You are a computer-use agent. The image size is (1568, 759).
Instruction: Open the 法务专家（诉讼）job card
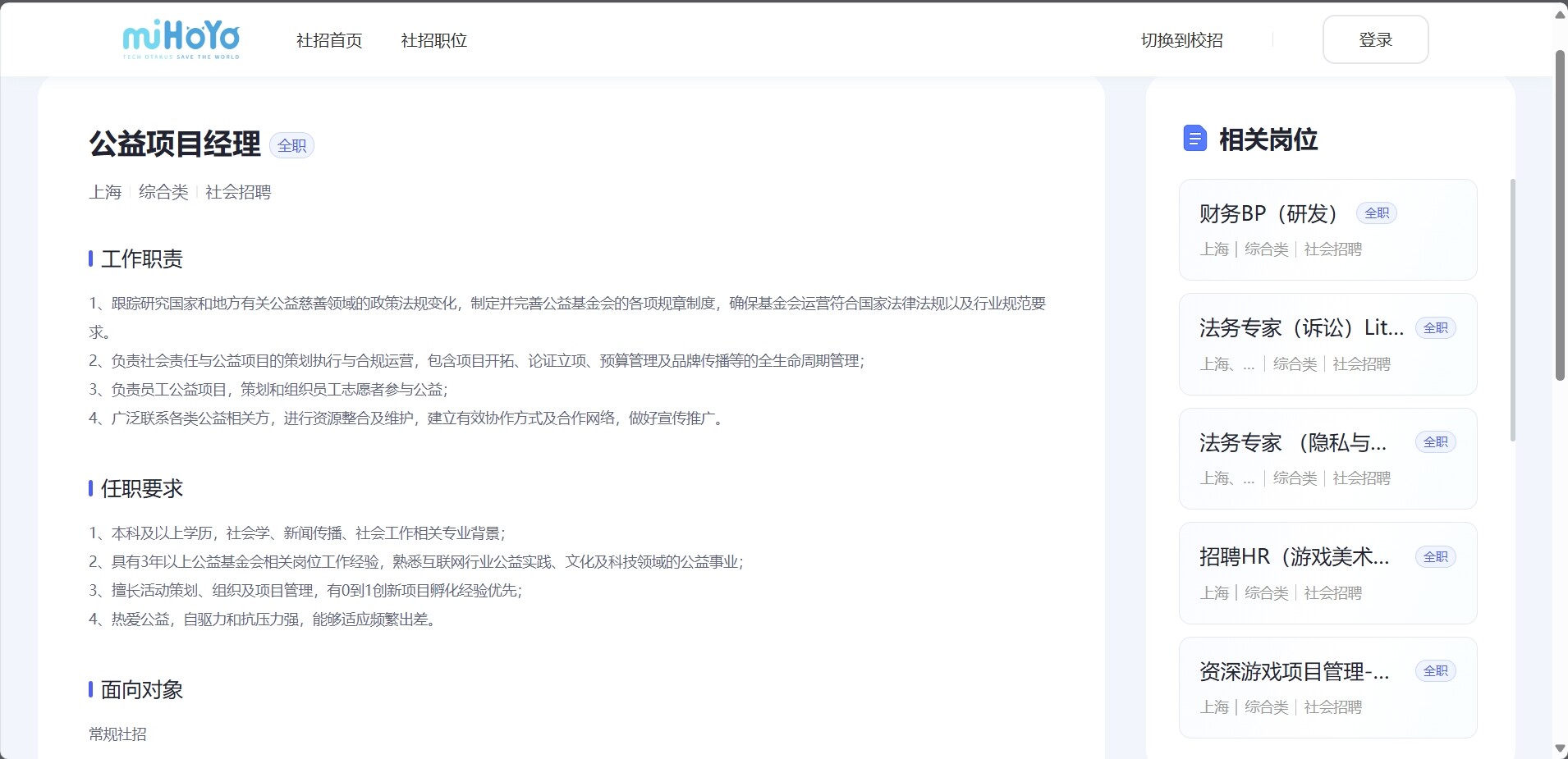point(1327,344)
